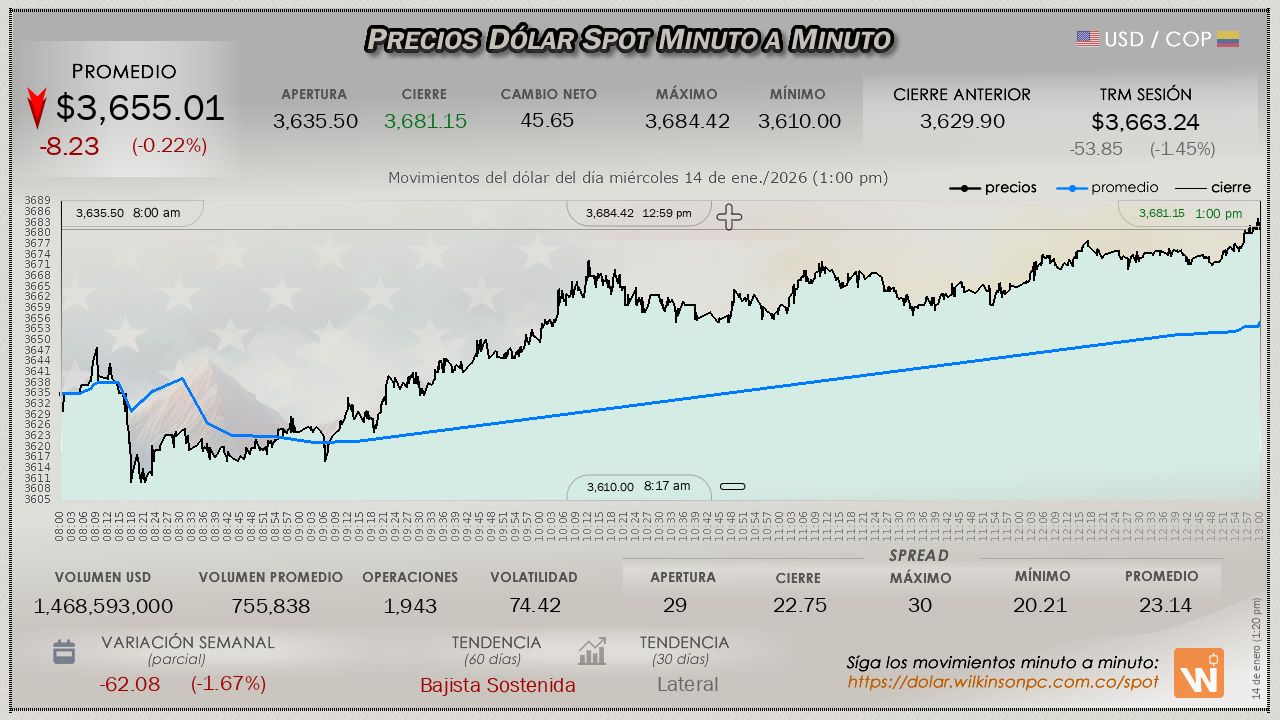The height and width of the screenshot is (720, 1280).
Task: Click the Precios Dólar Spot Minuto a Minuto title
Action: (628, 39)
